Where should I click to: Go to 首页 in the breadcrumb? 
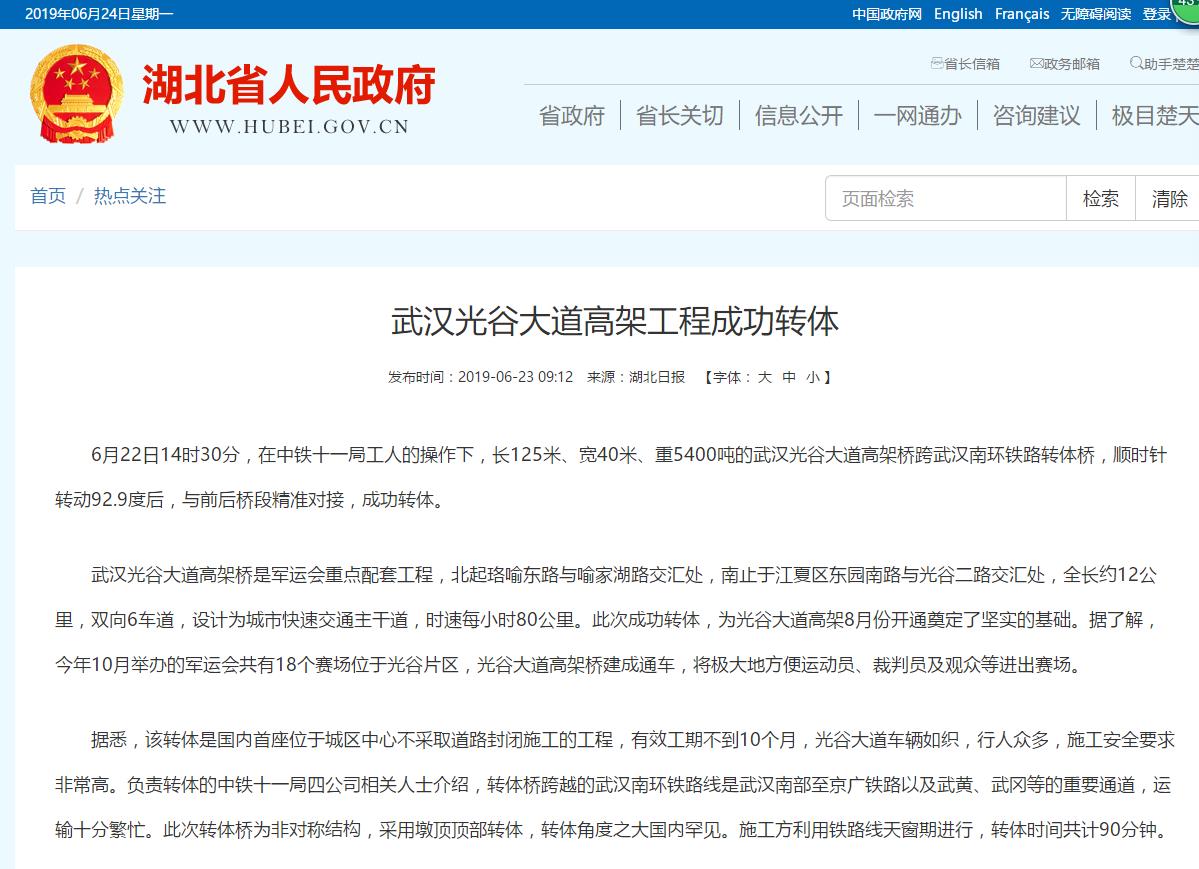(48, 196)
